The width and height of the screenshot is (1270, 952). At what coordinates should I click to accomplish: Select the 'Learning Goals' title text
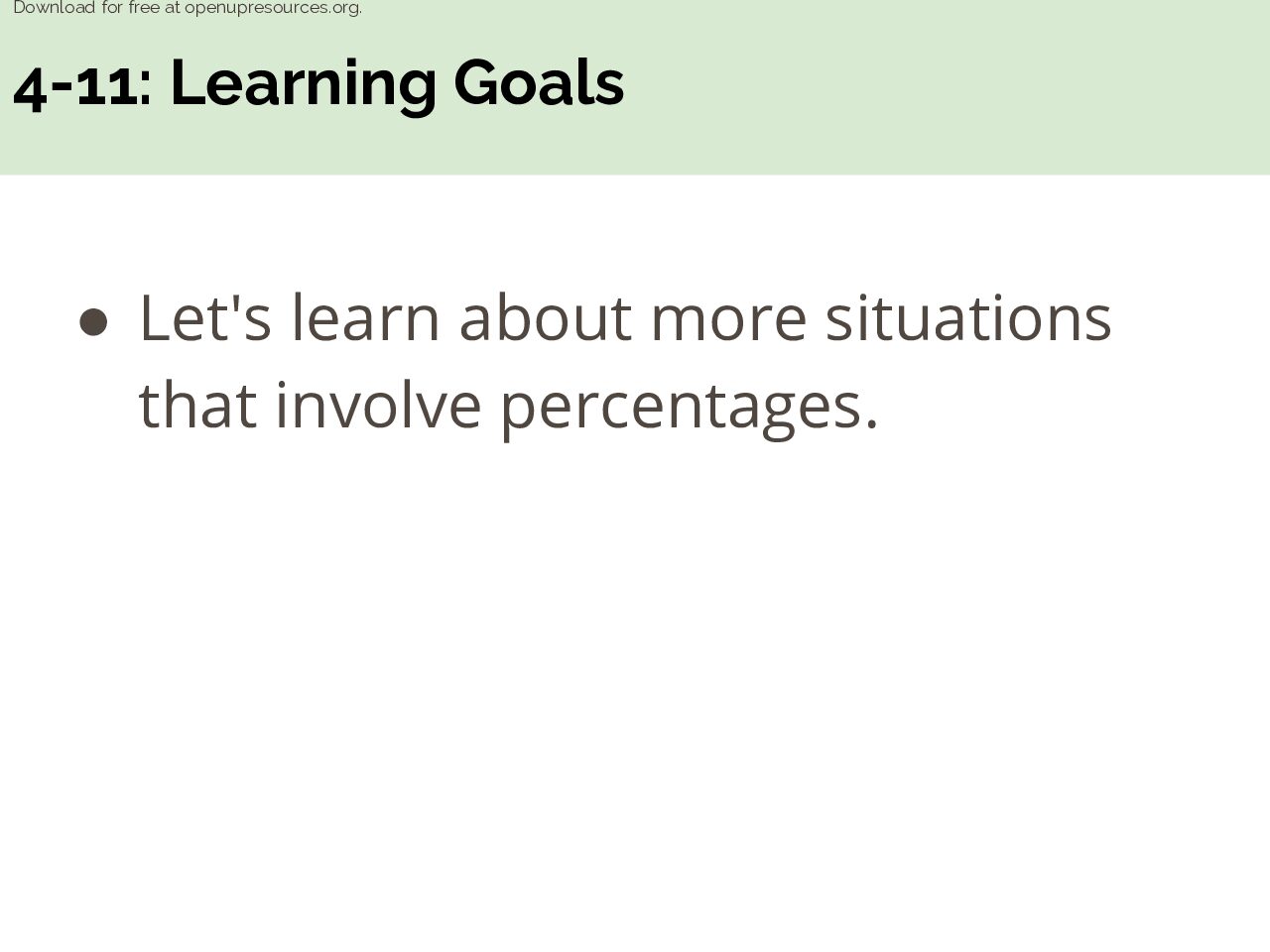[397, 83]
